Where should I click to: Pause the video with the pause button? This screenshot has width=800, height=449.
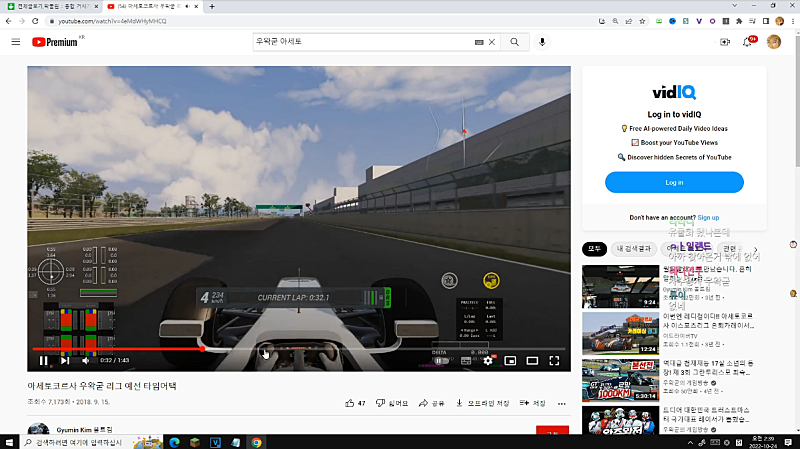tap(44, 361)
